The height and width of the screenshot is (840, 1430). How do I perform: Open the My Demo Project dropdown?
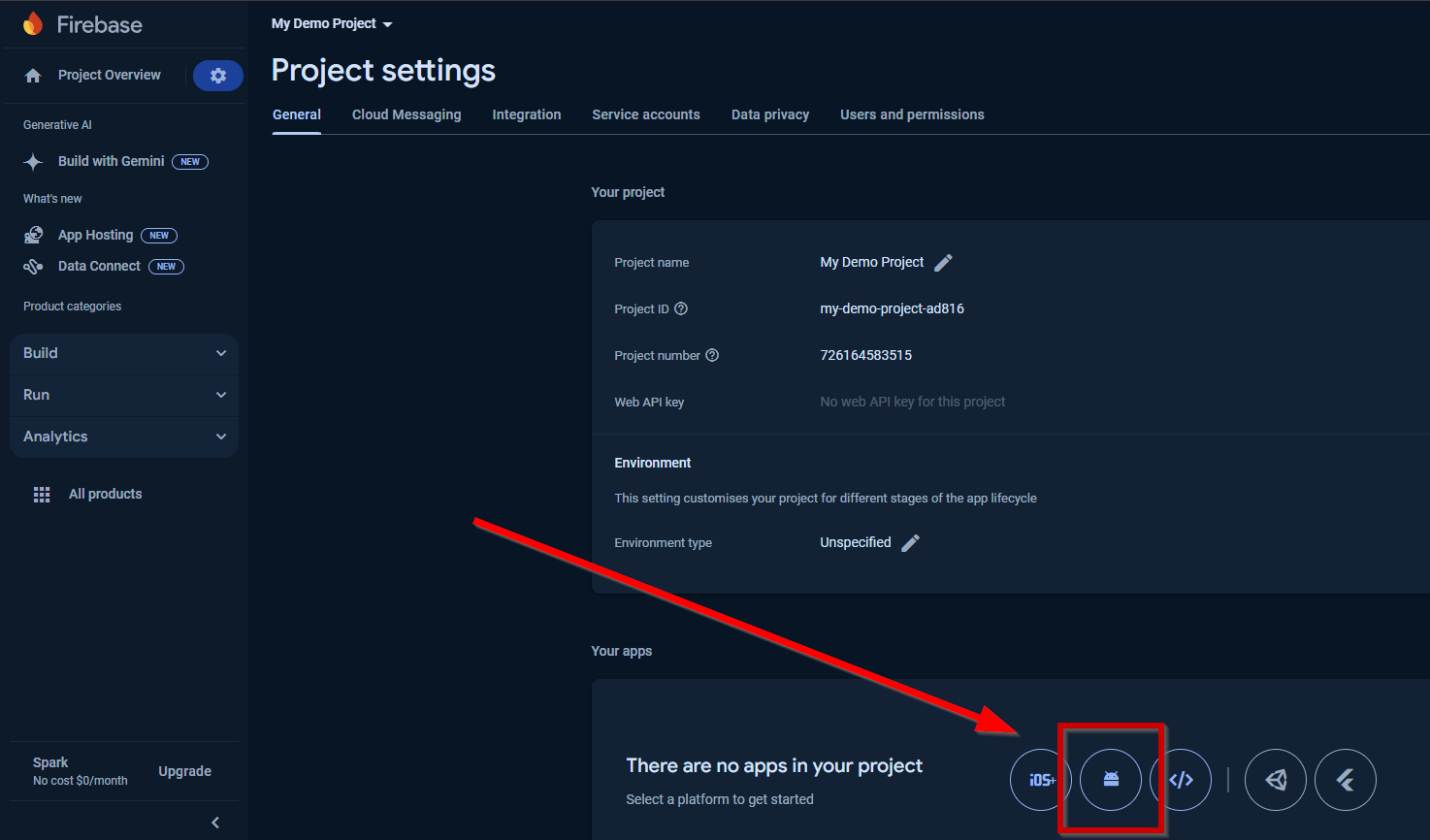(332, 23)
